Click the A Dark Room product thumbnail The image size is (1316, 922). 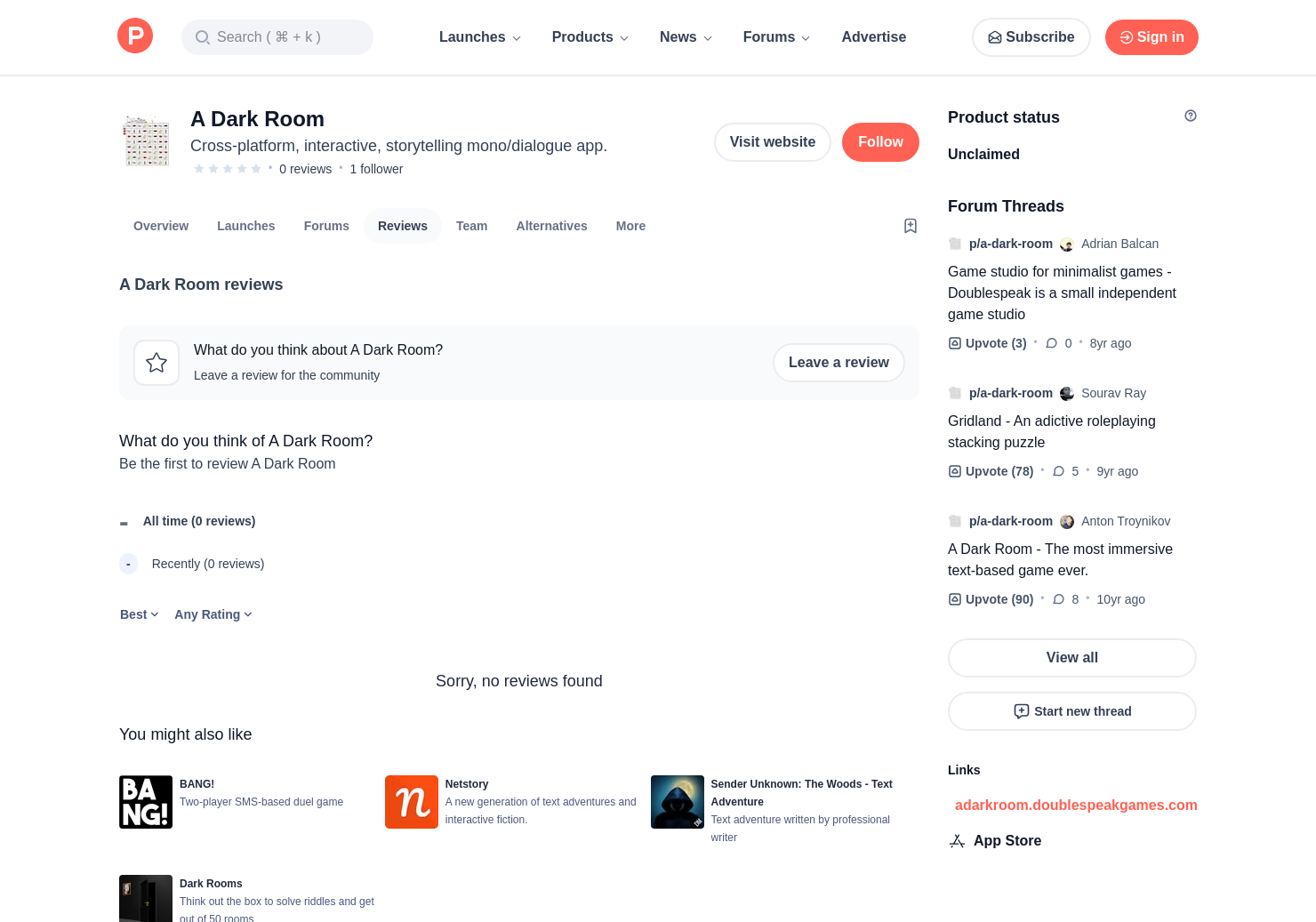coord(147,141)
